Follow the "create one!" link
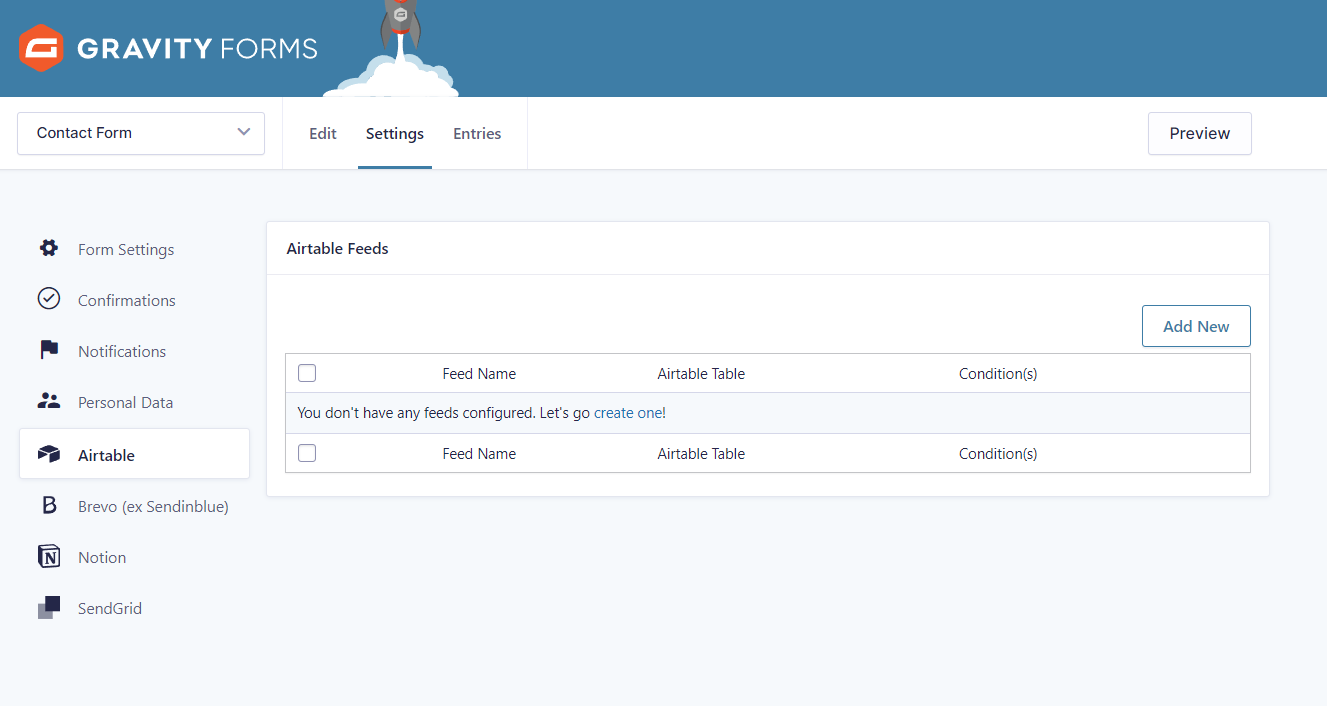Image resolution: width=1327 pixels, height=706 pixels. tap(630, 412)
